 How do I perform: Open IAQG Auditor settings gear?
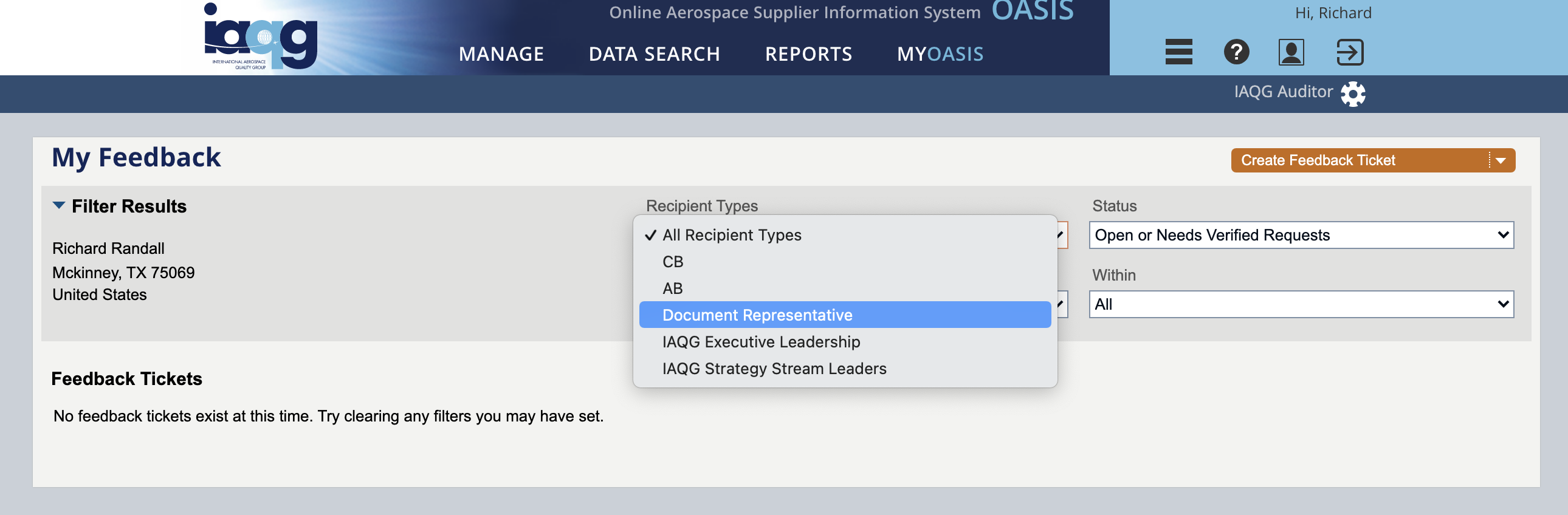coord(1352,94)
